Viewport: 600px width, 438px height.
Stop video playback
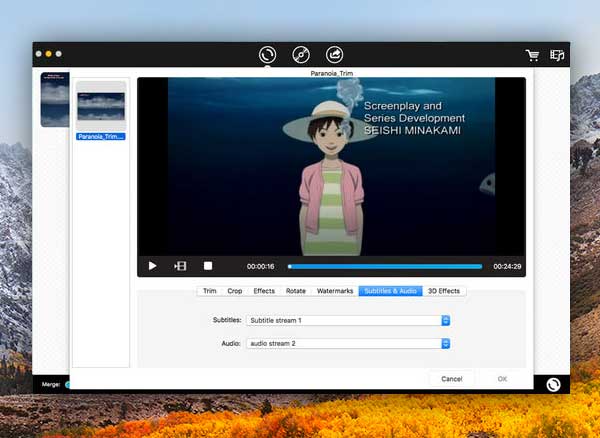pos(208,266)
